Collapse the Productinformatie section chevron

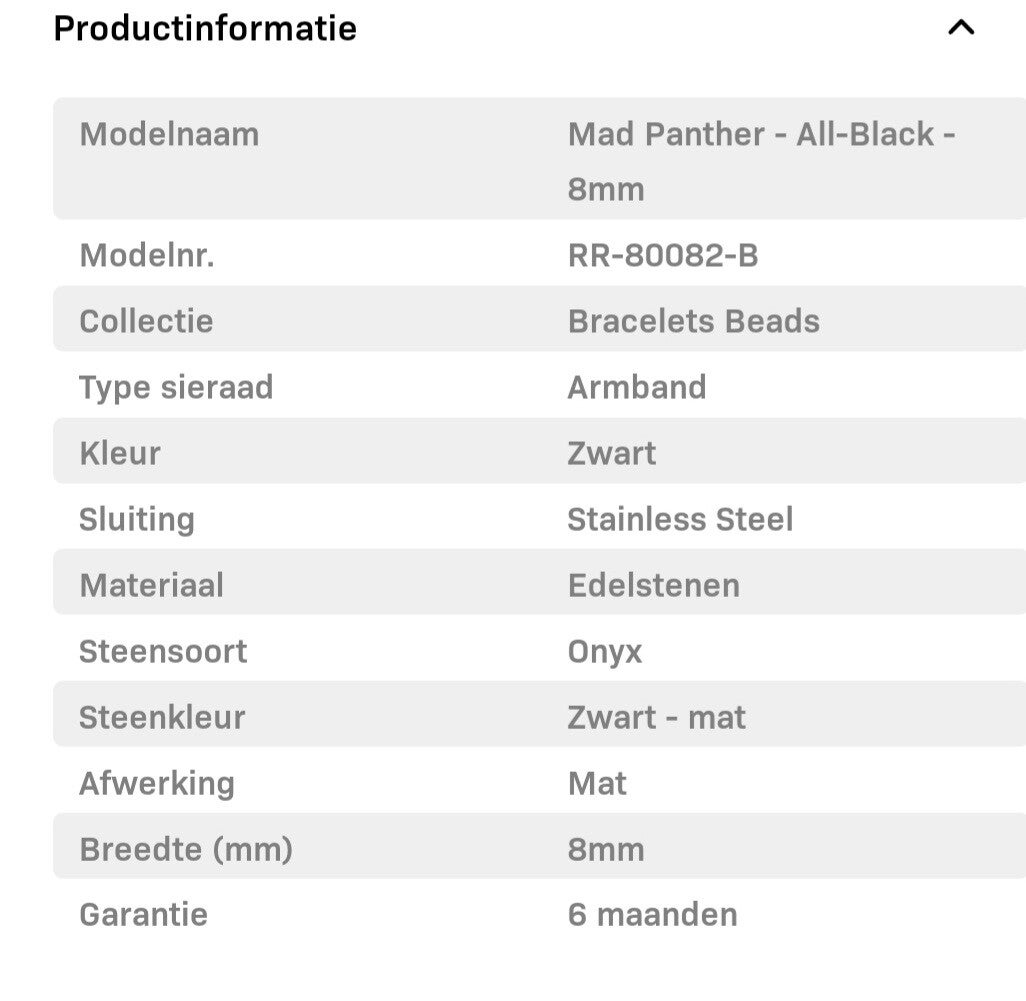(x=960, y=28)
